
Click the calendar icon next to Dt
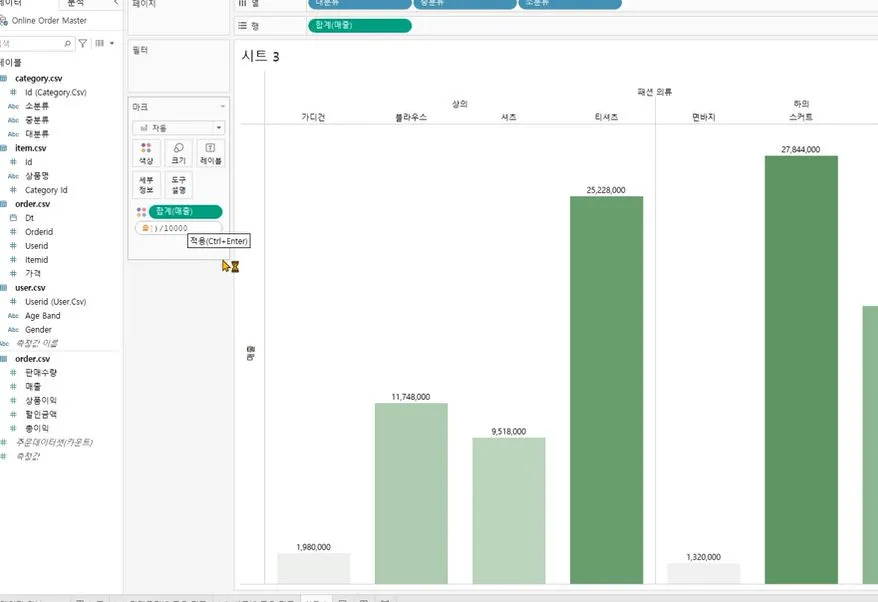coord(13,218)
